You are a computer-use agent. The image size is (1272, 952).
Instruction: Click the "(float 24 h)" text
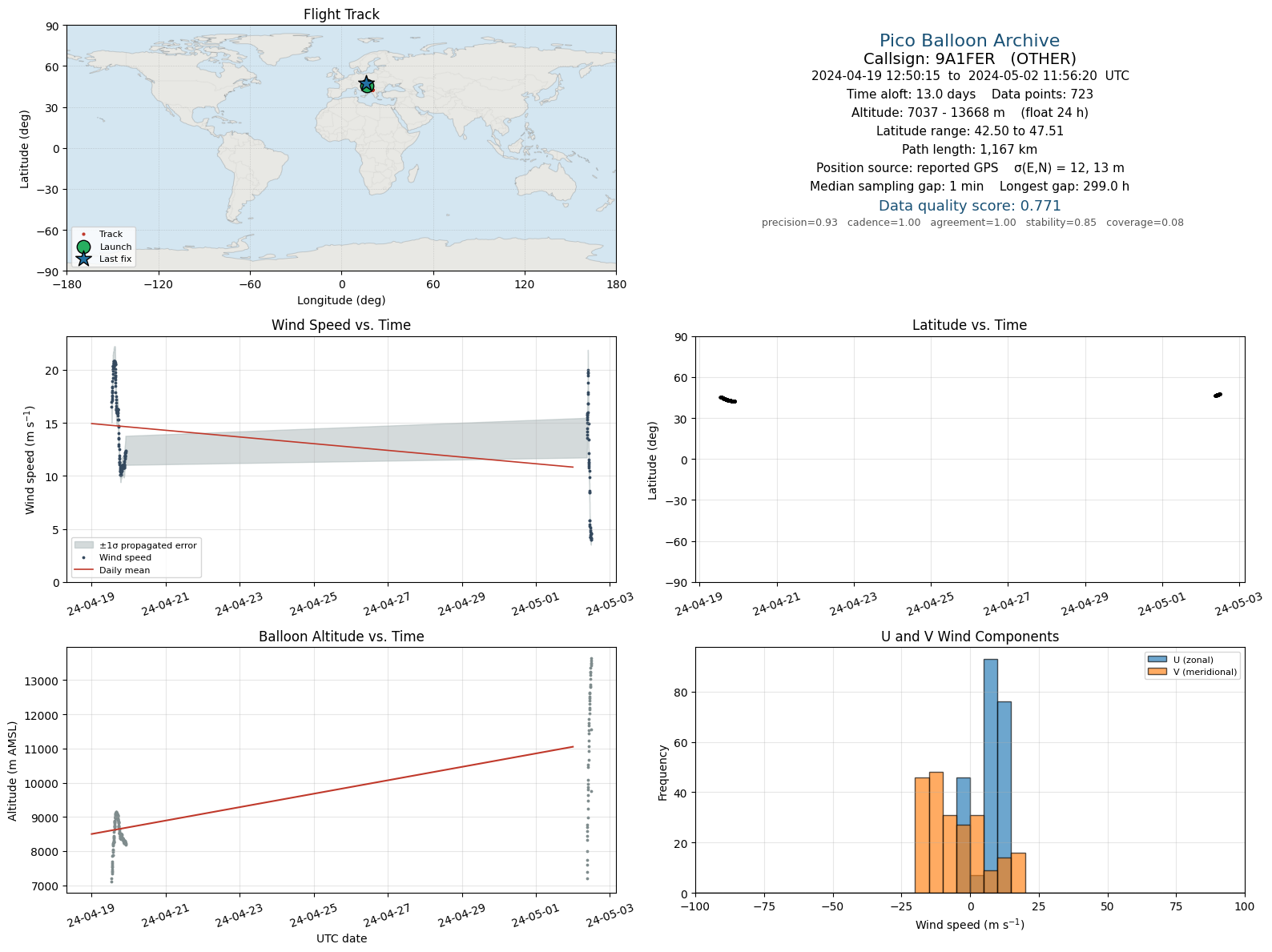(x=1054, y=113)
